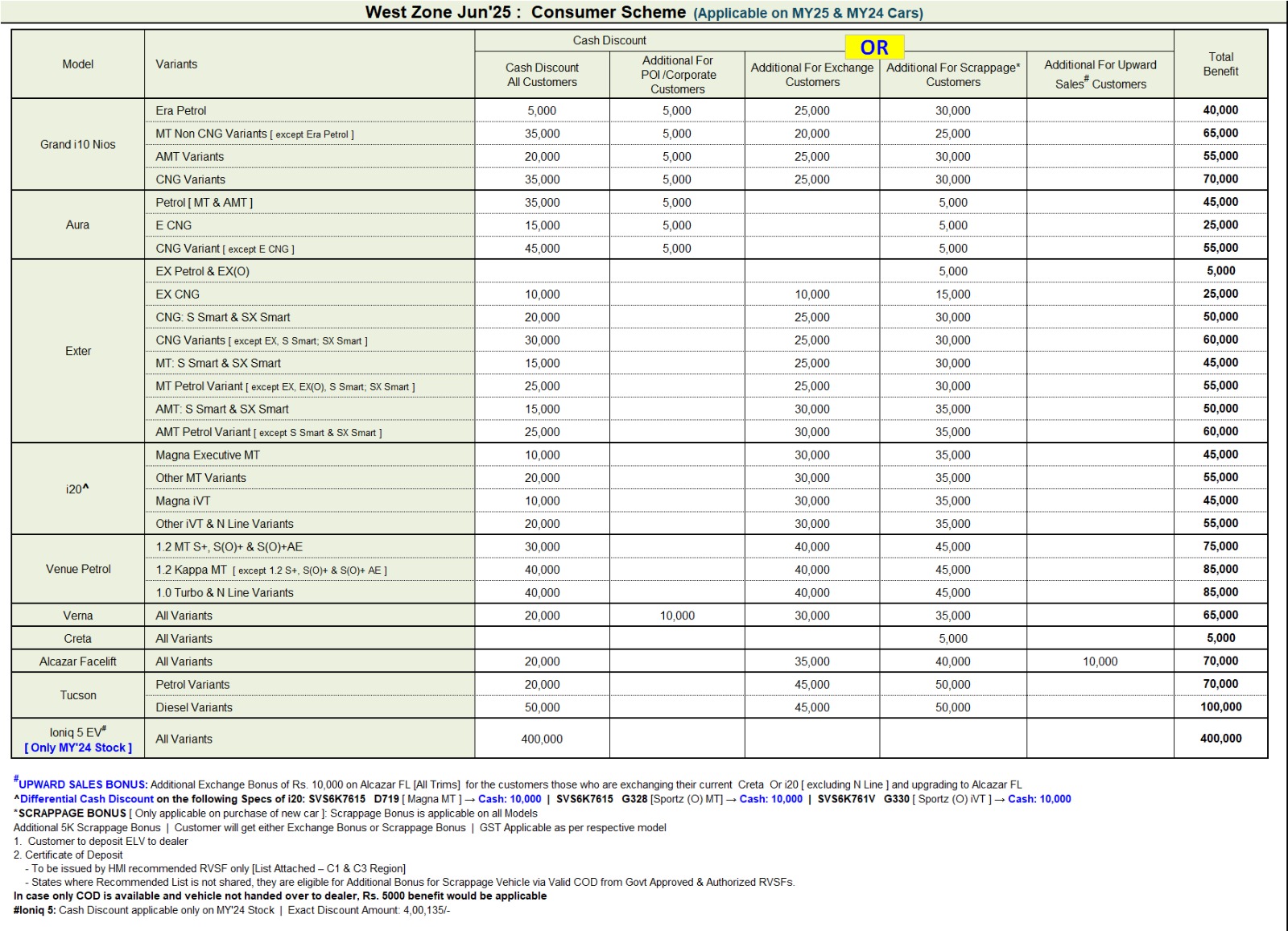Select 'Additional For Scrappage* Customers' header
Screen dimensions: 1288x931
click(x=953, y=75)
